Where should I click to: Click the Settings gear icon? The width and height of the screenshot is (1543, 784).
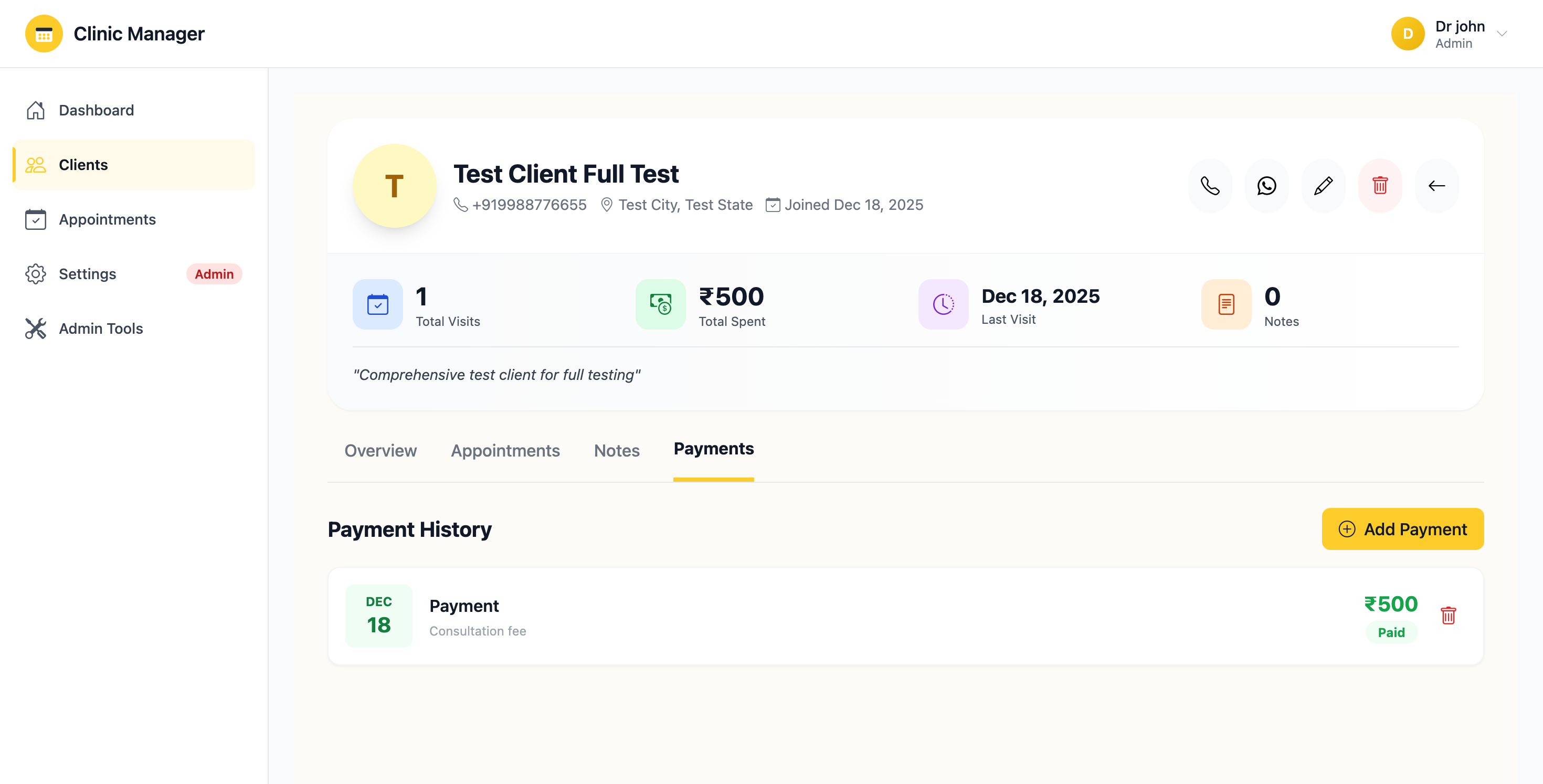click(x=36, y=274)
